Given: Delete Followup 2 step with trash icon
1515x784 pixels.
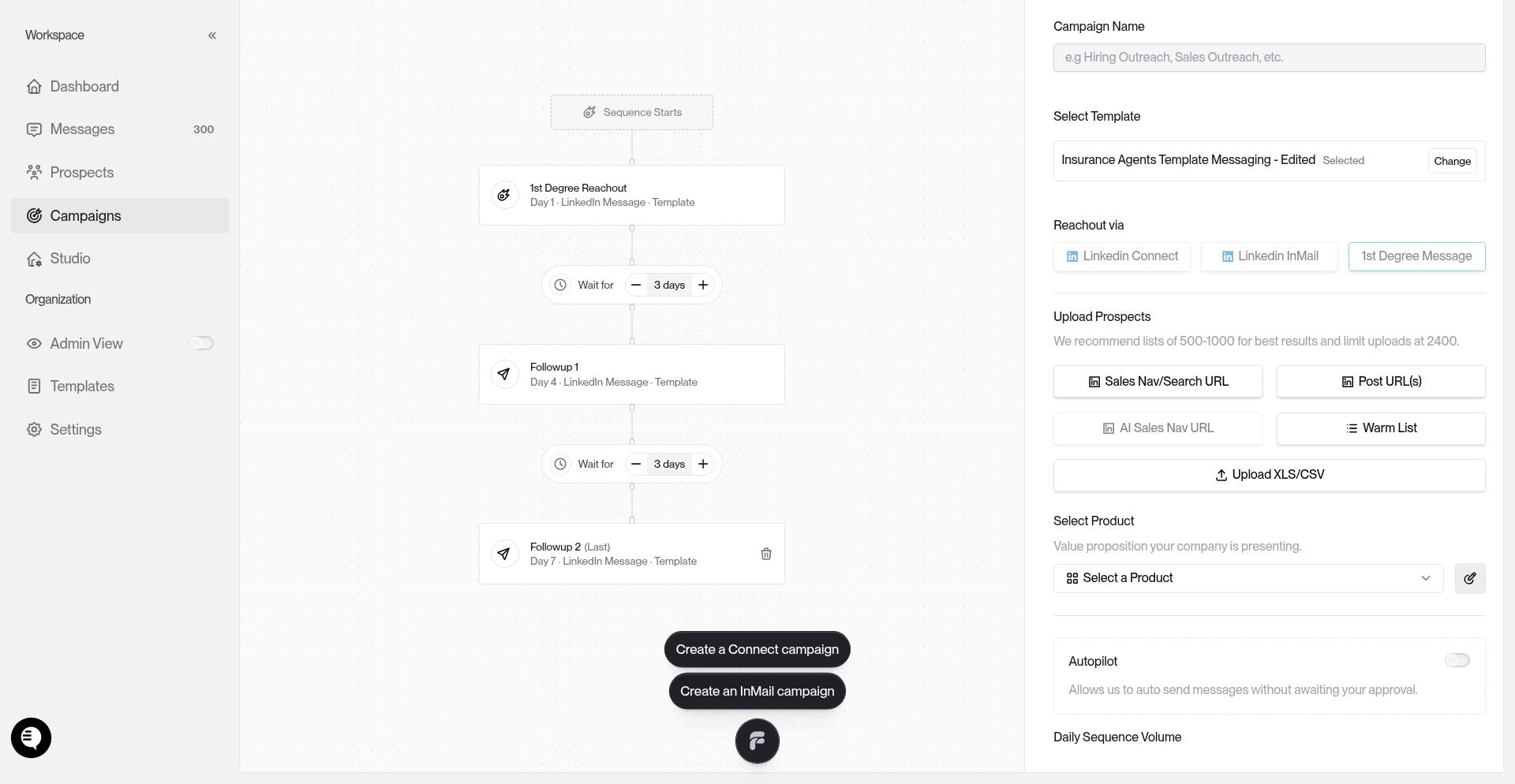Looking at the screenshot, I should point(765,554).
